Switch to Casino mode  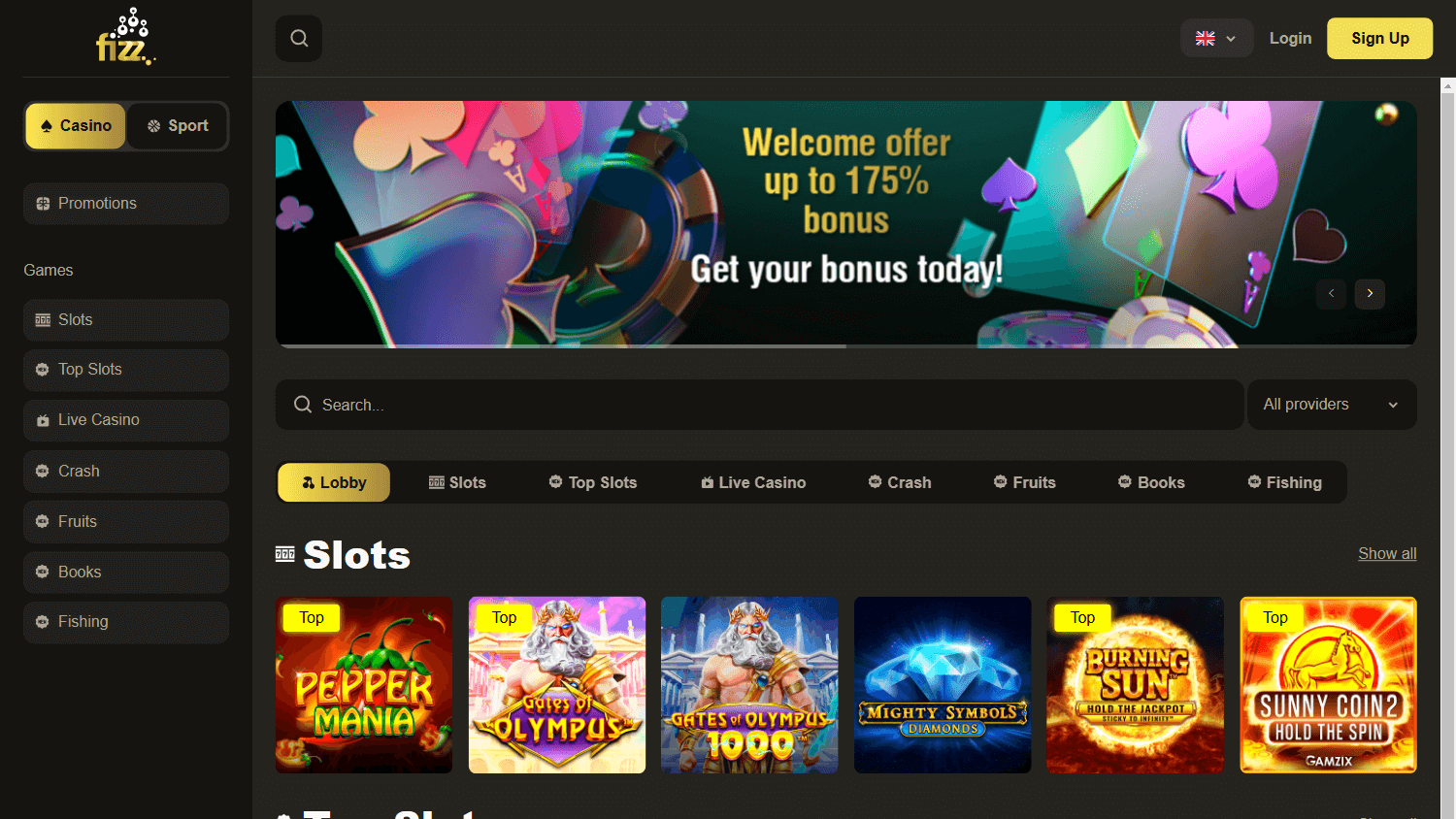point(76,126)
